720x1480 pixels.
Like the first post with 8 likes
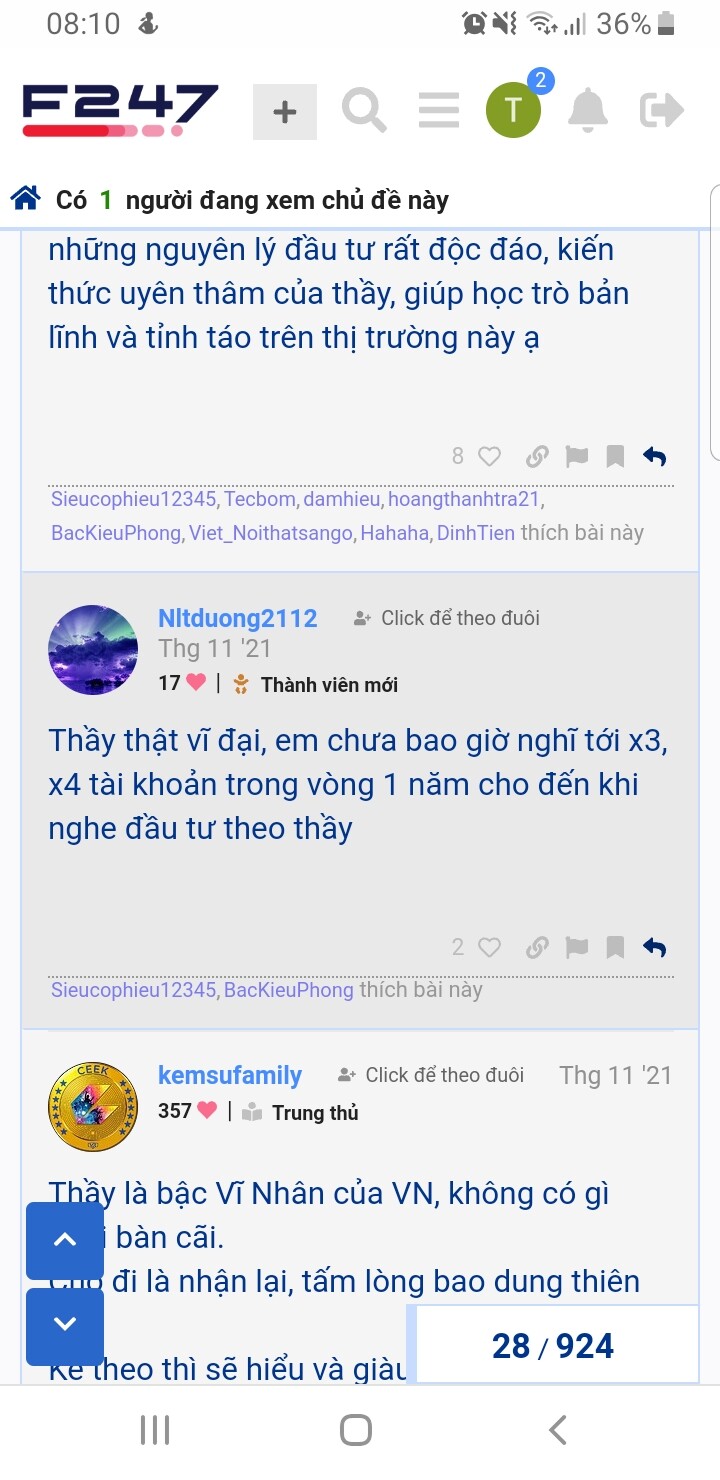pyautogui.click(x=489, y=457)
